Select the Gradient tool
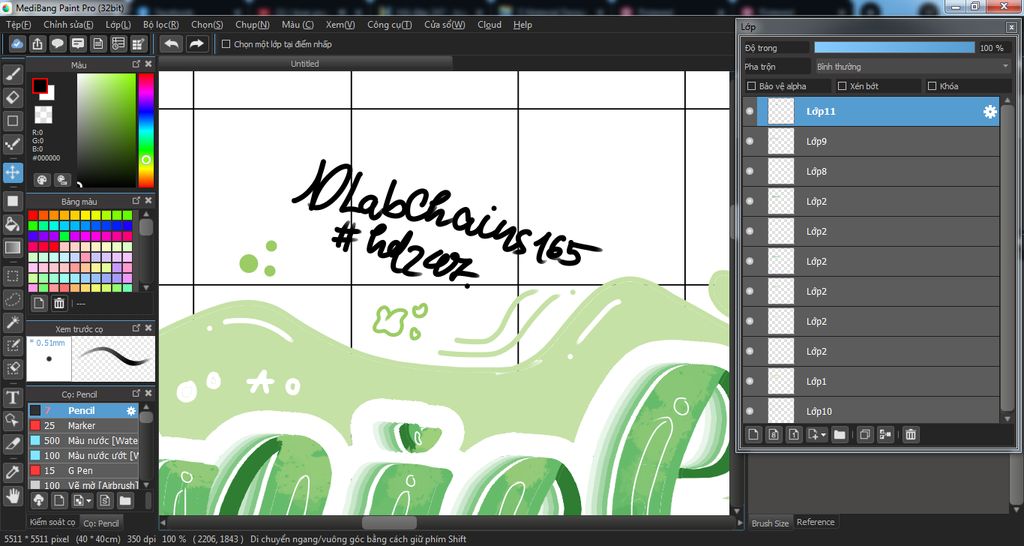The image size is (1024, 546). tap(12, 248)
